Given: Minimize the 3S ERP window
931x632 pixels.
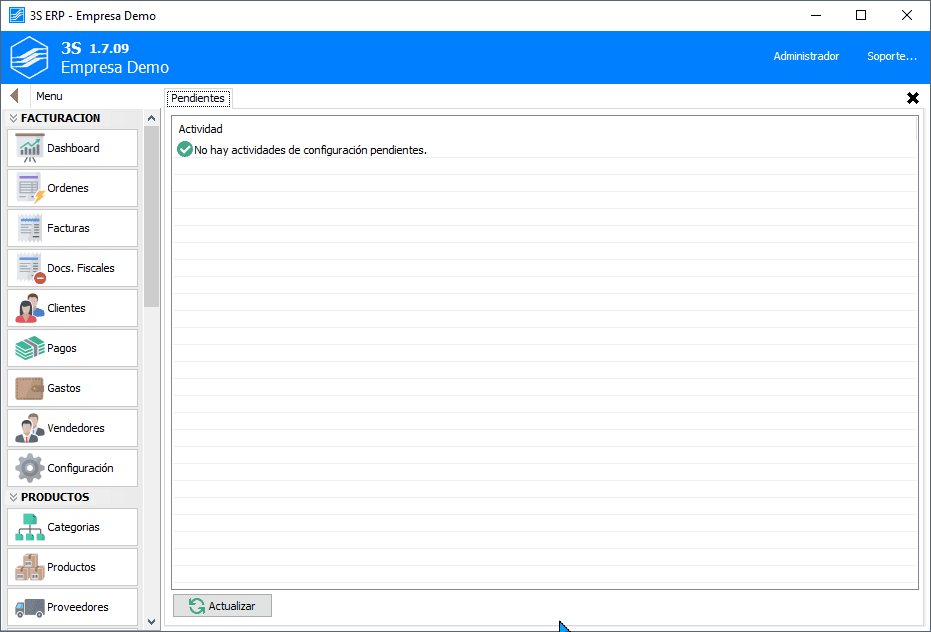Looking at the screenshot, I should 816,15.
